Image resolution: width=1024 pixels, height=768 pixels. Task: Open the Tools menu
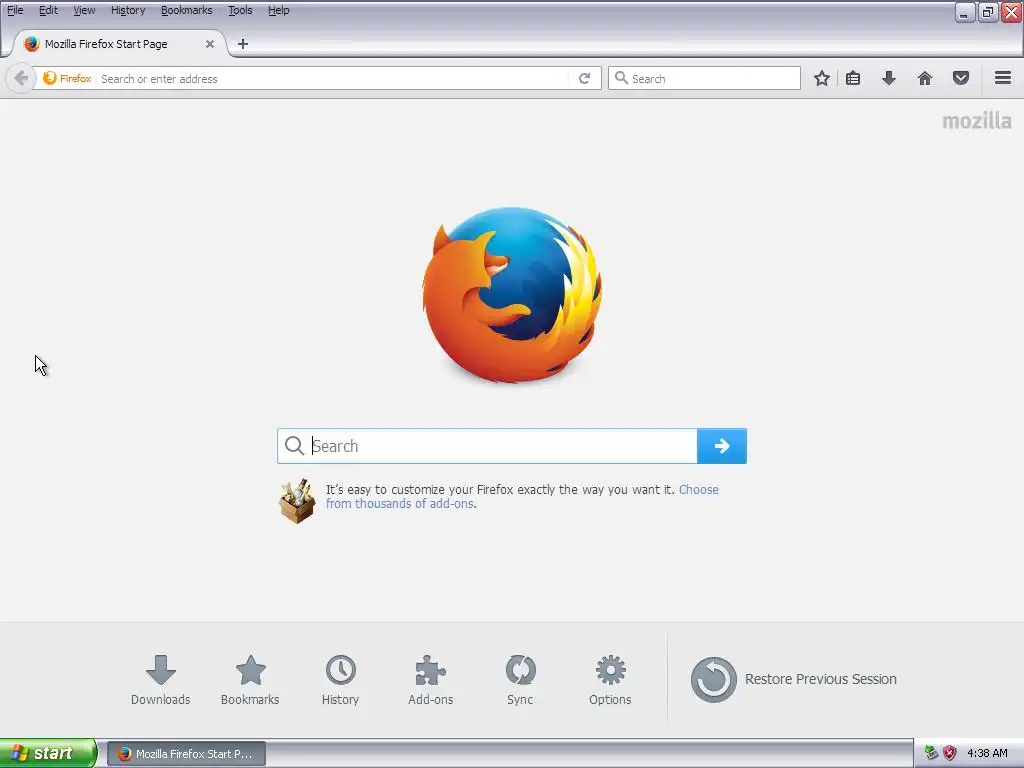(240, 10)
